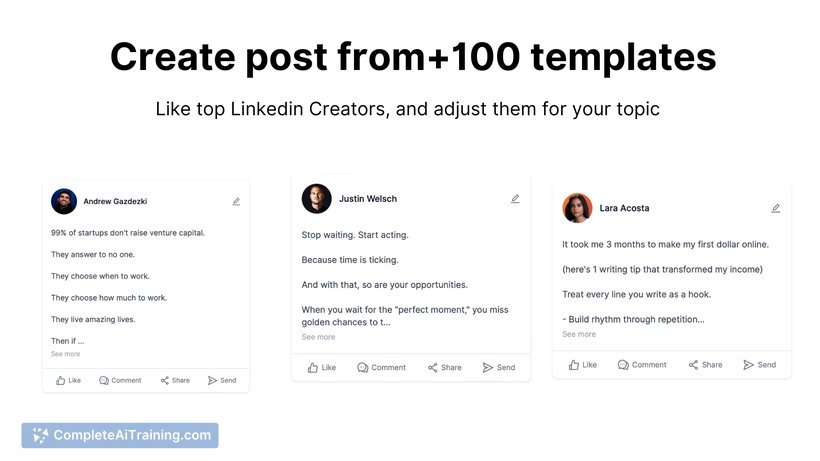Screen dimensions: 820x461
Task: Expand 'See more' on Lara Acosta's post
Action: pyautogui.click(x=579, y=334)
